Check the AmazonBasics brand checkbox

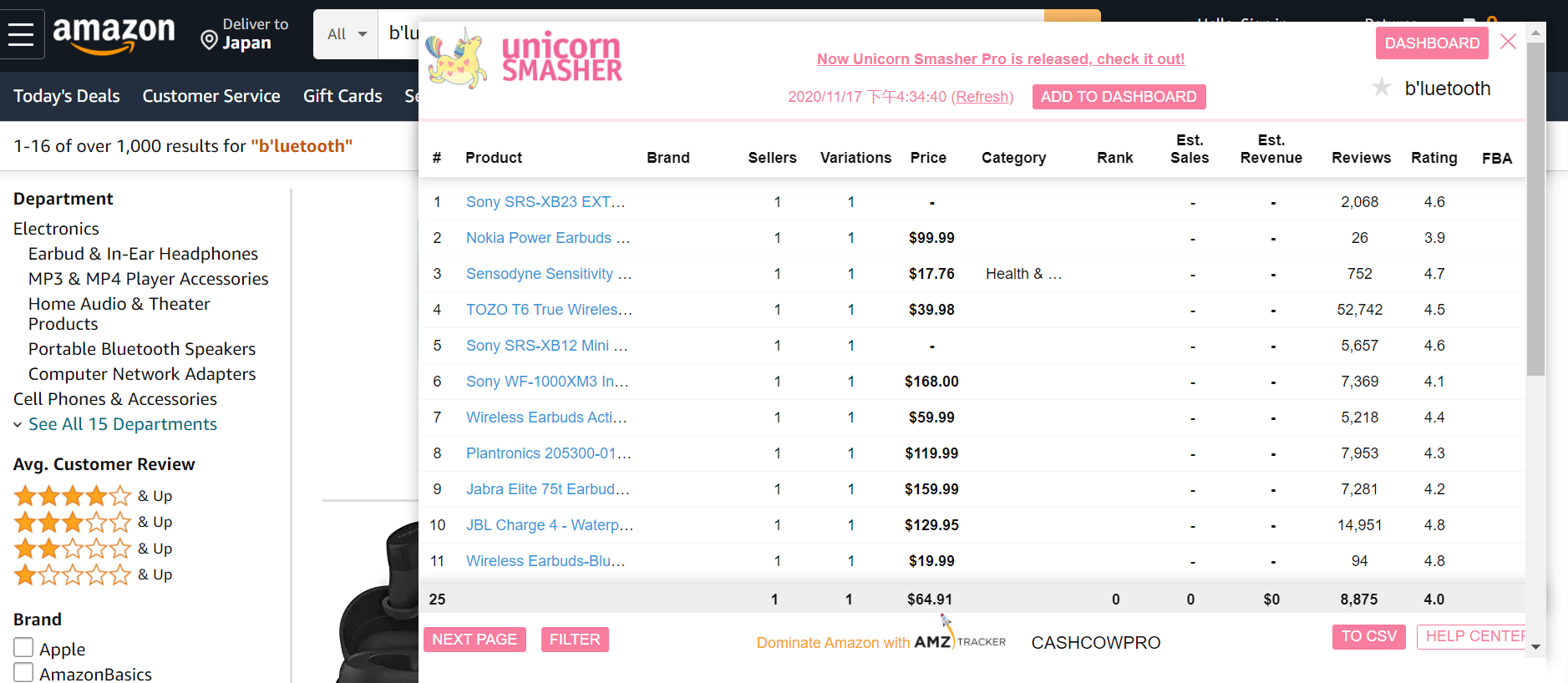point(23,672)
